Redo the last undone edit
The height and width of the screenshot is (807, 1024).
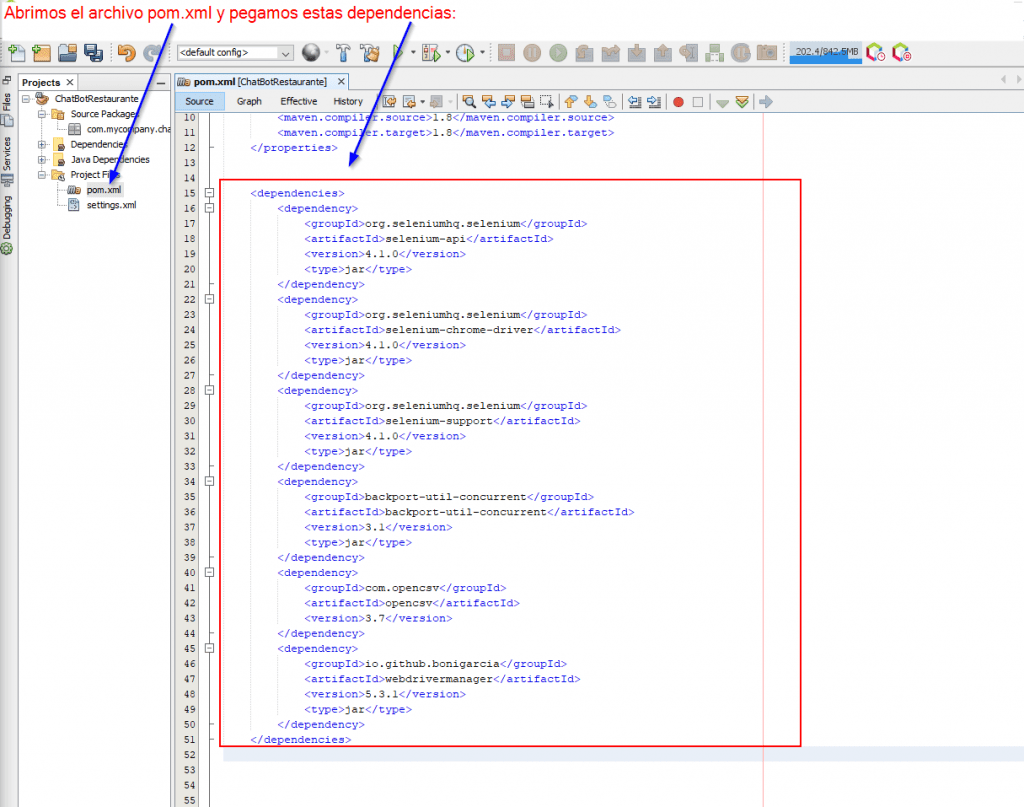click(x=152, y=53)
